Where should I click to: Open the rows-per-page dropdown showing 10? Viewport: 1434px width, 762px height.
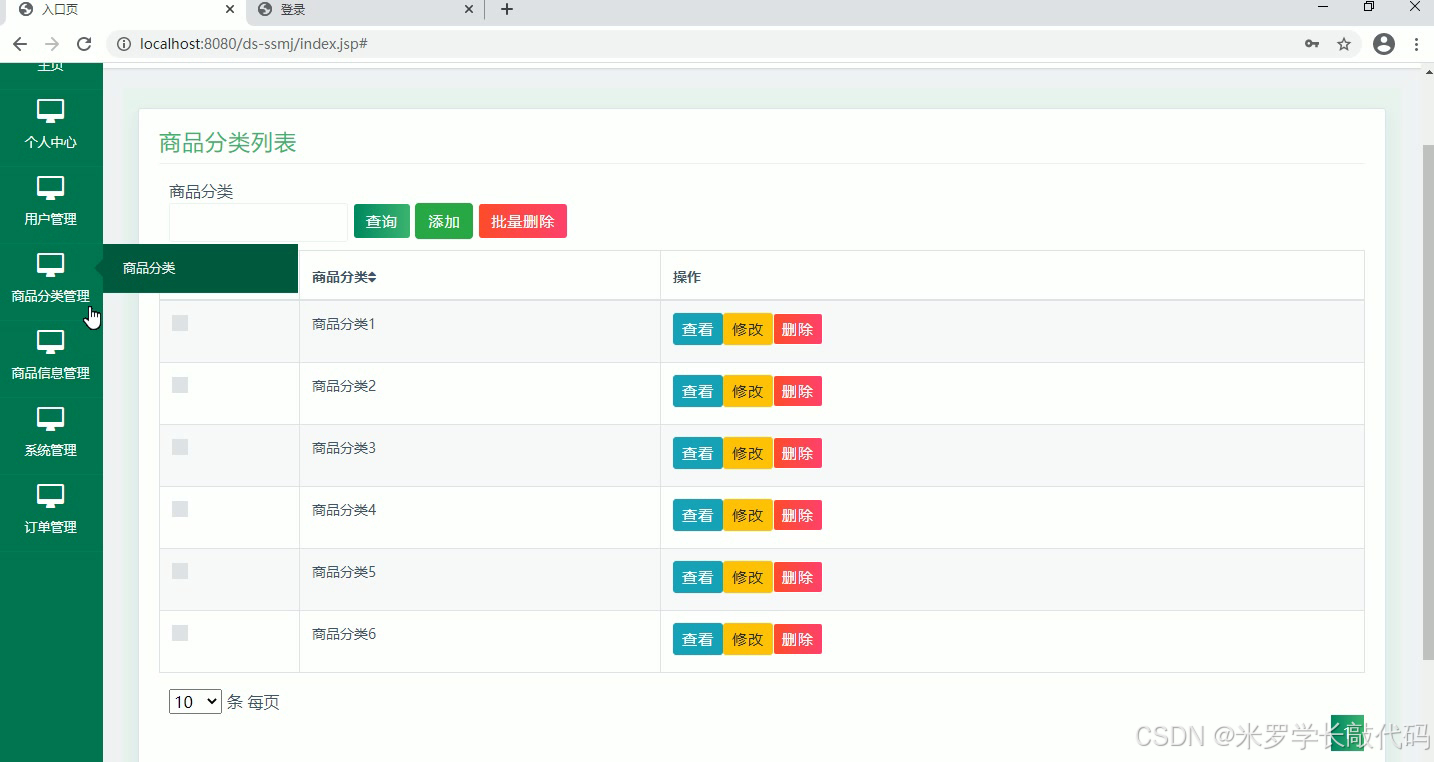(195, 702)
